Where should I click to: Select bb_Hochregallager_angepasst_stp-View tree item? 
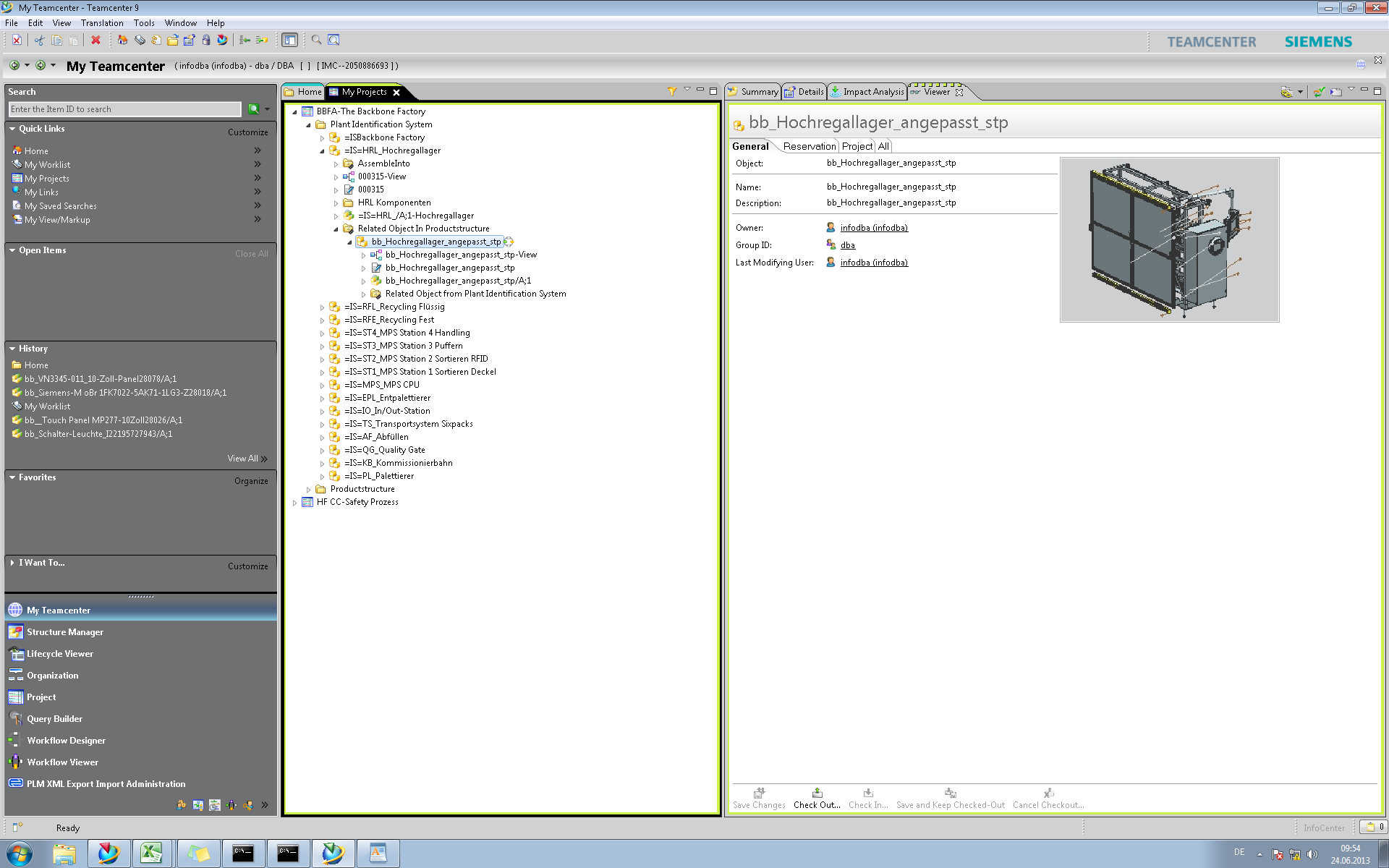(461, 255)
